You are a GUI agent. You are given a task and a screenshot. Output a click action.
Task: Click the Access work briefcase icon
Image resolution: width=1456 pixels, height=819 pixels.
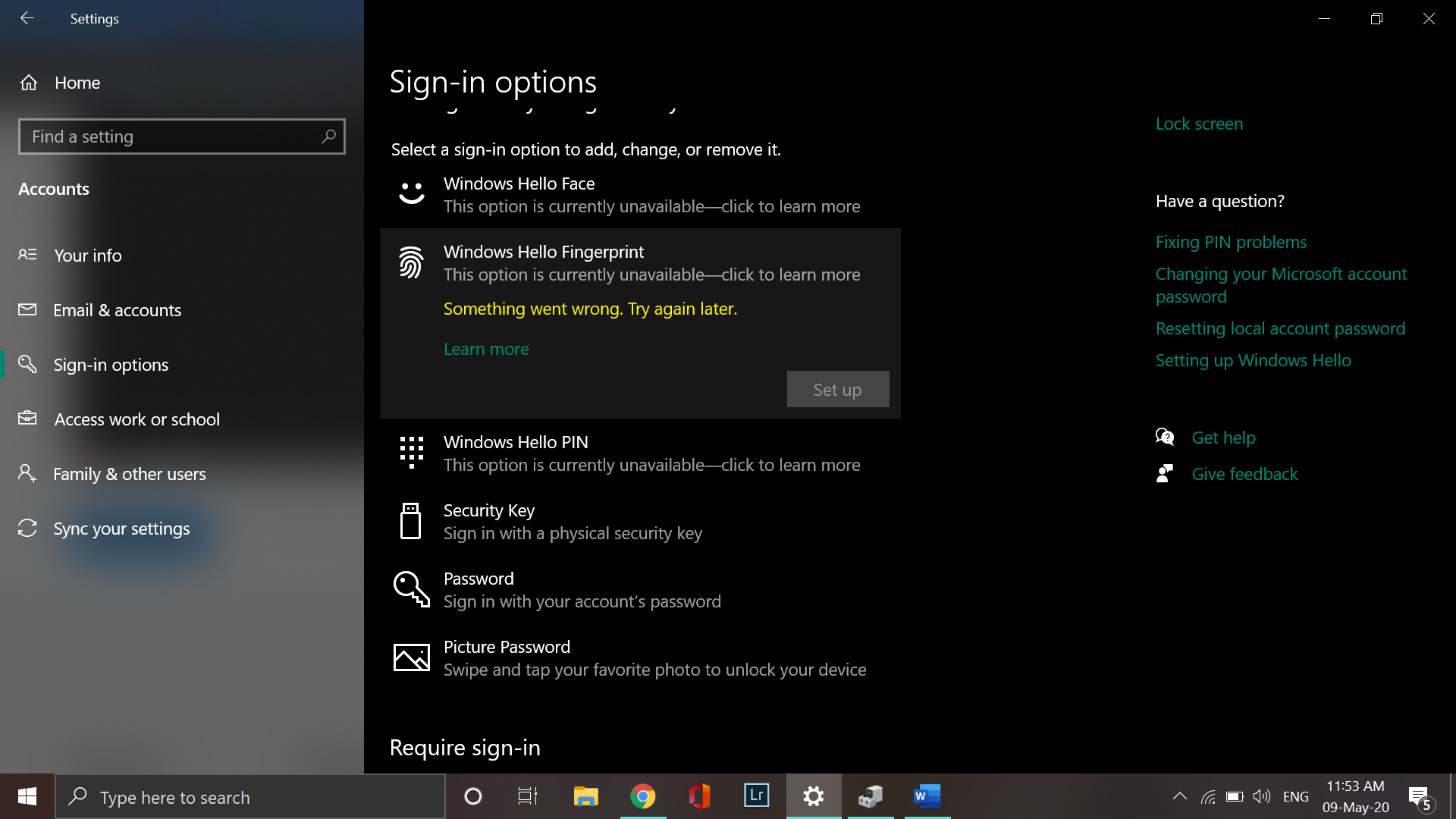coord(27,418)
